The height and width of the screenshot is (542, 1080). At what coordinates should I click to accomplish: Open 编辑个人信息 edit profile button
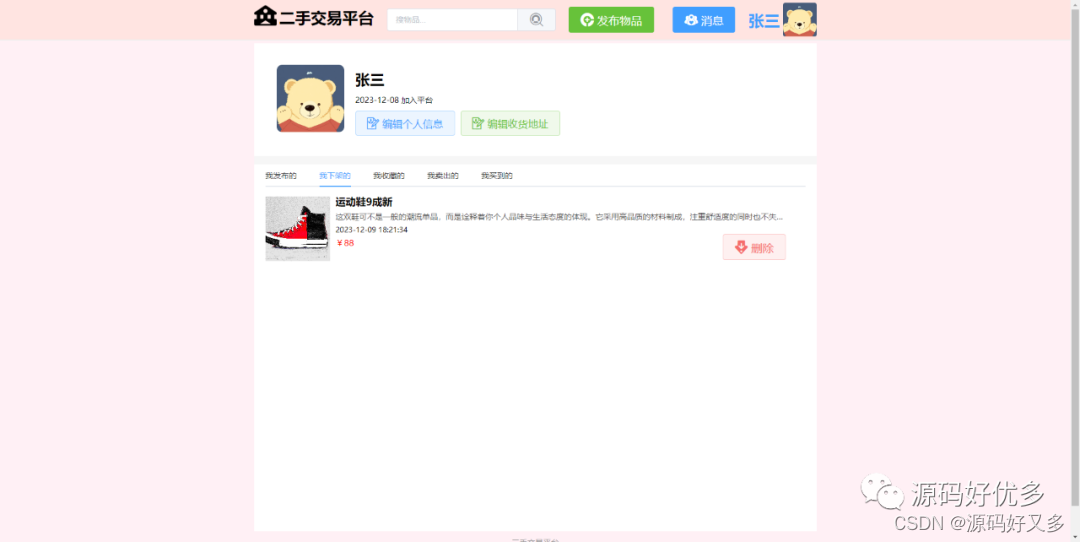click(x=405, y=123)
